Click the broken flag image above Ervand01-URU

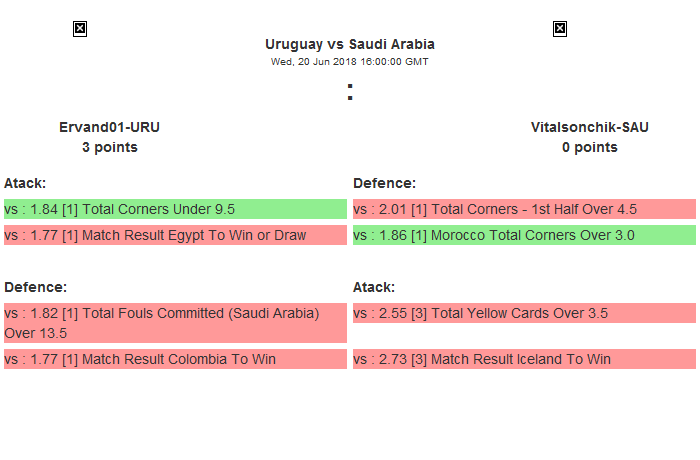(80, 29)
